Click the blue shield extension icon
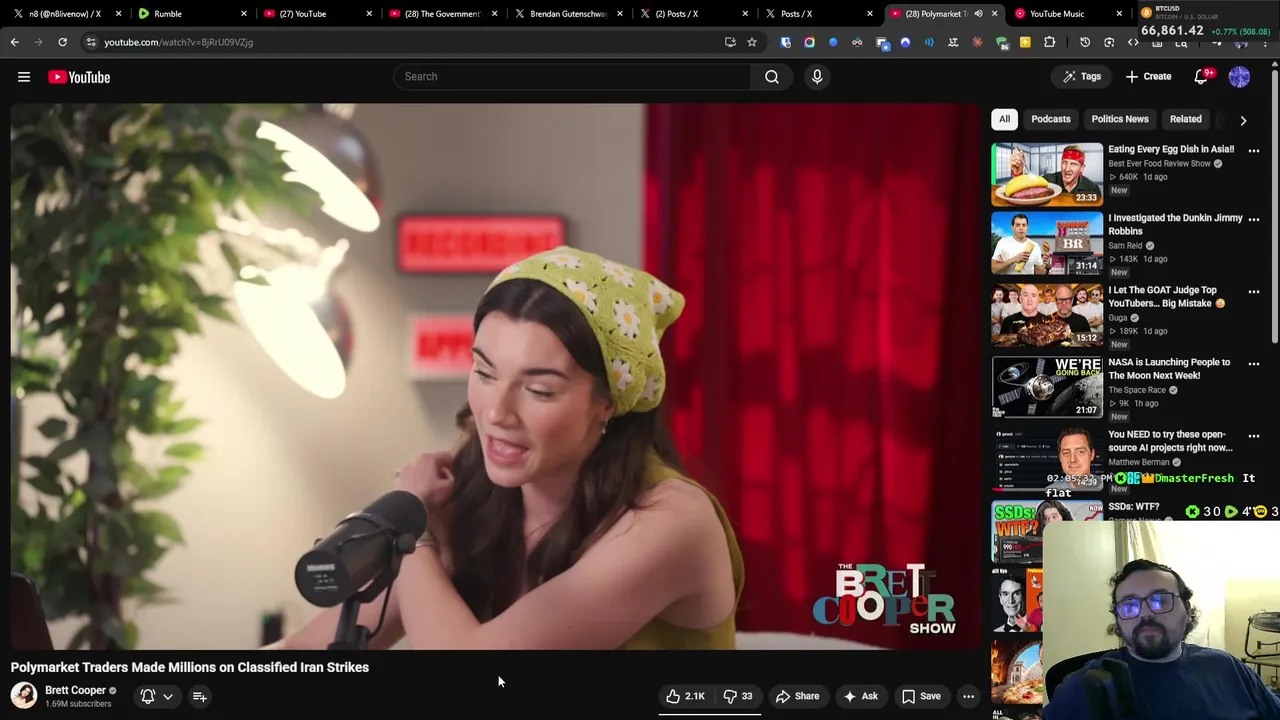Viewport: 1280px width, 720px height. (785, 42)
